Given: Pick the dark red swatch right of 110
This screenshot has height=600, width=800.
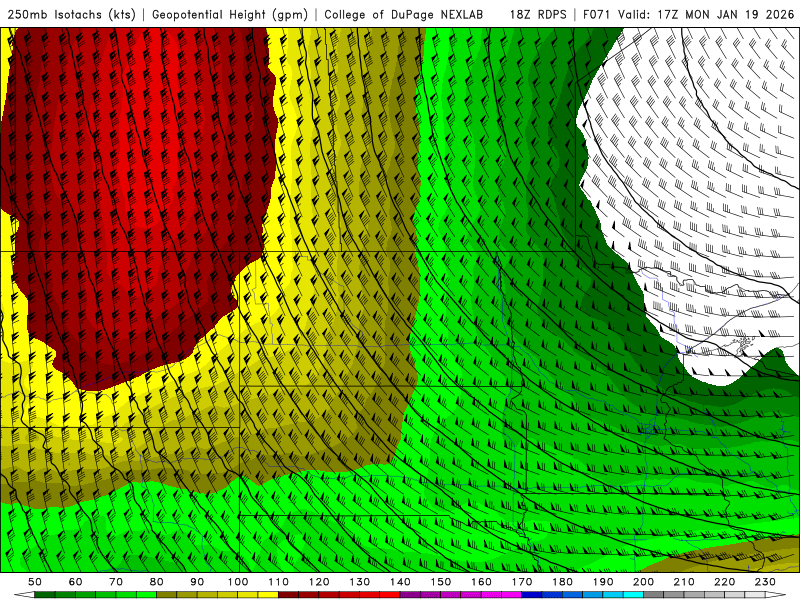Looking at the screenshot, I should tap(288, 595).
